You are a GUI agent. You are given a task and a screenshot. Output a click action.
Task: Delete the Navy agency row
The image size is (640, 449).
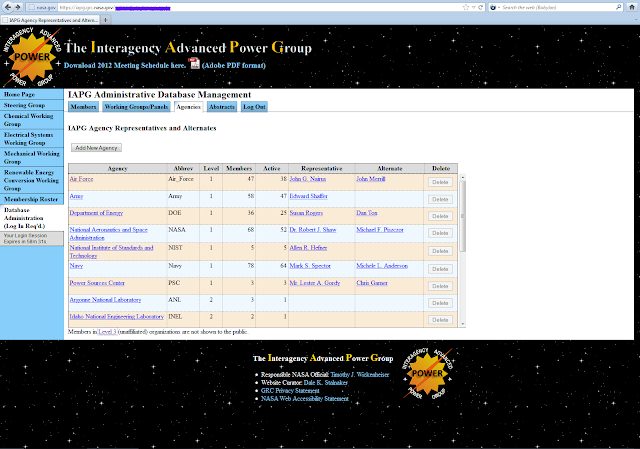[x=440, y=269]
